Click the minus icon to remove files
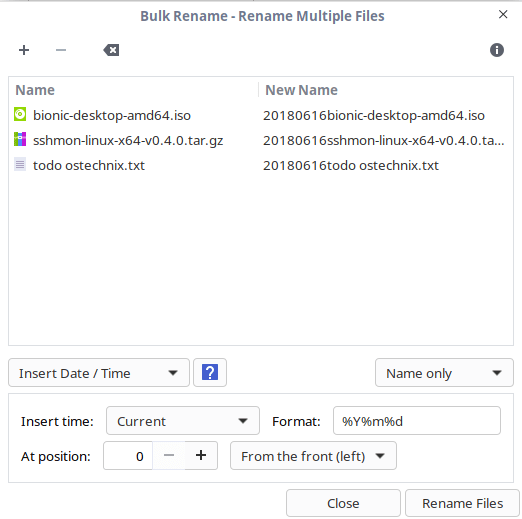This screenshot has width=522, height=519. pyautogui.click(x=61, y=50)
